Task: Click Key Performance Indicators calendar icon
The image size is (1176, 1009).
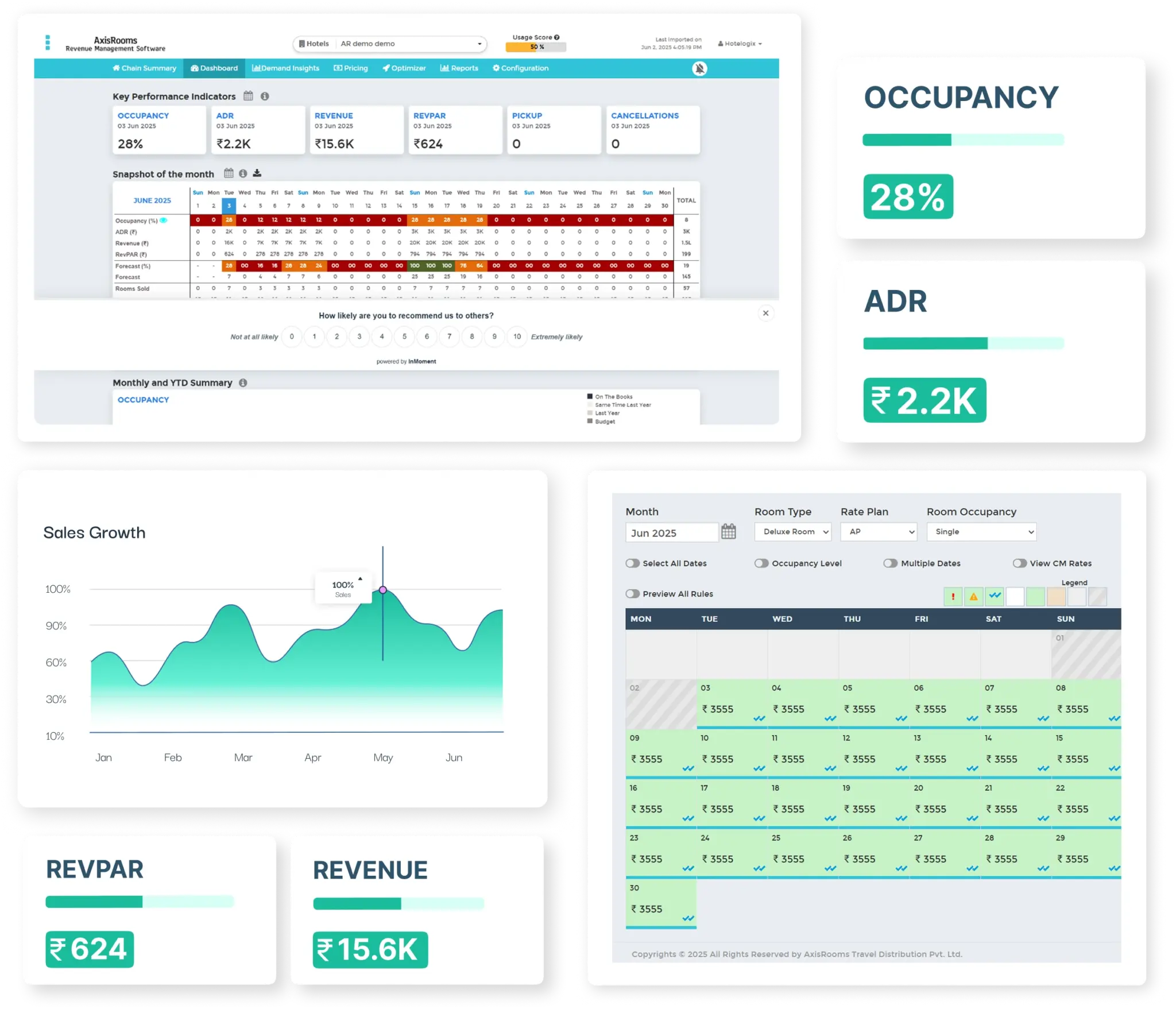Action: pyautogui.click(x=248, y=96)
